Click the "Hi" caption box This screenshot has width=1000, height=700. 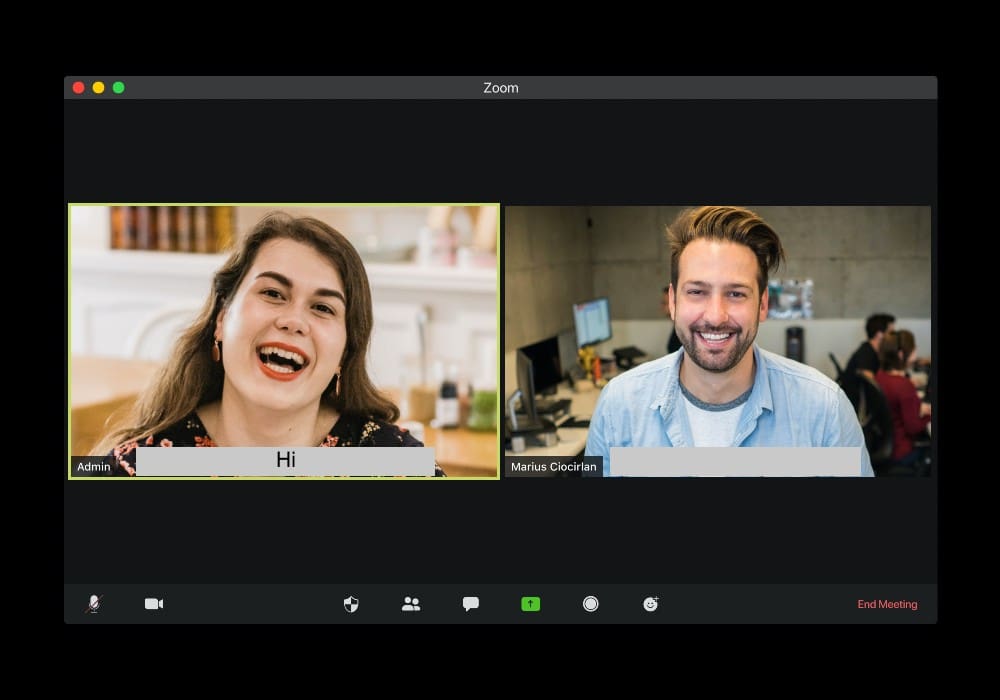285,461
